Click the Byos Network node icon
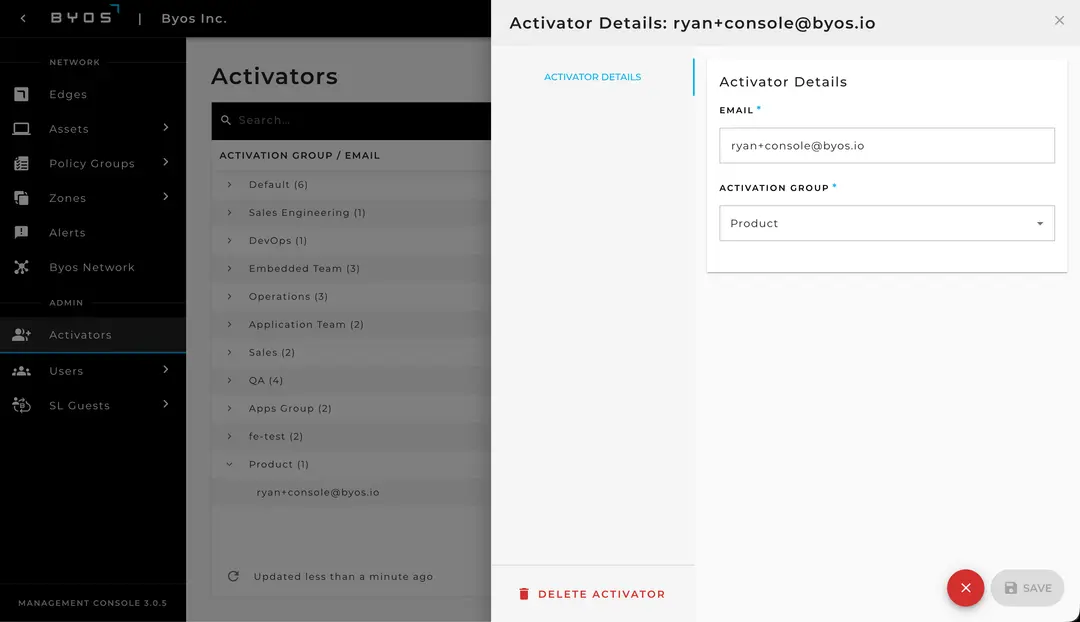 click(x=21, y=267)
